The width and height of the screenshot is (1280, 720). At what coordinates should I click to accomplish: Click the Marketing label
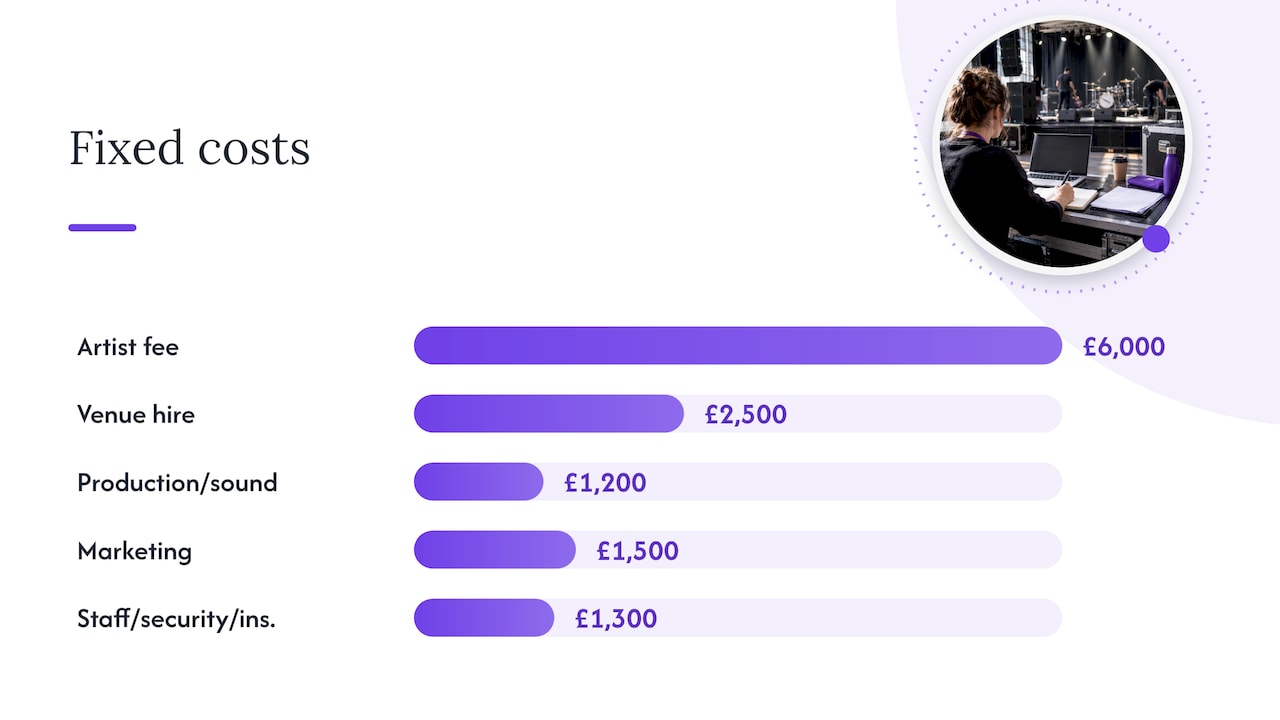[x=134, y=551]
